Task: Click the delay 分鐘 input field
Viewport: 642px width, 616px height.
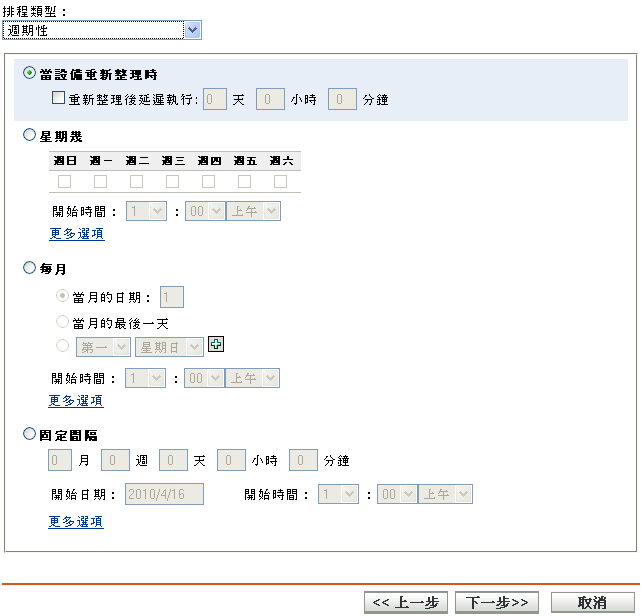Action: (x=342, y=99)
